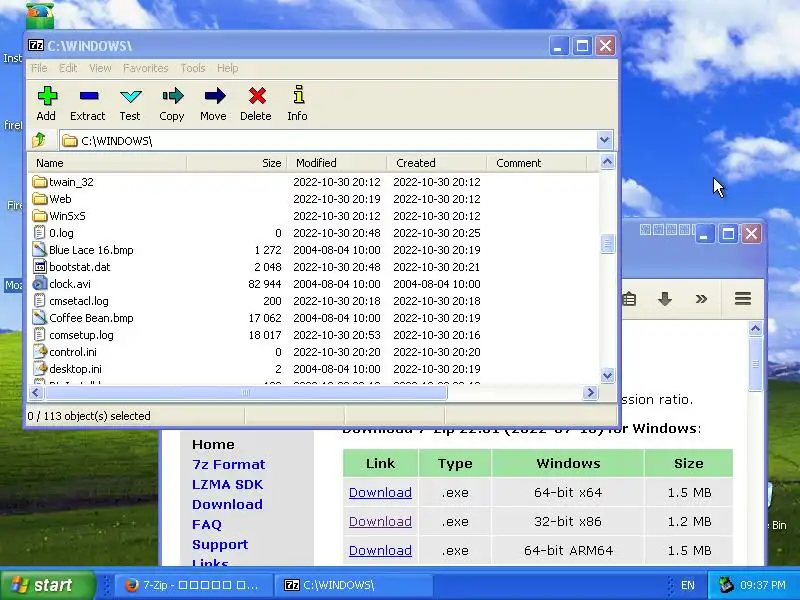Open the Edit menu

(68, 68)
